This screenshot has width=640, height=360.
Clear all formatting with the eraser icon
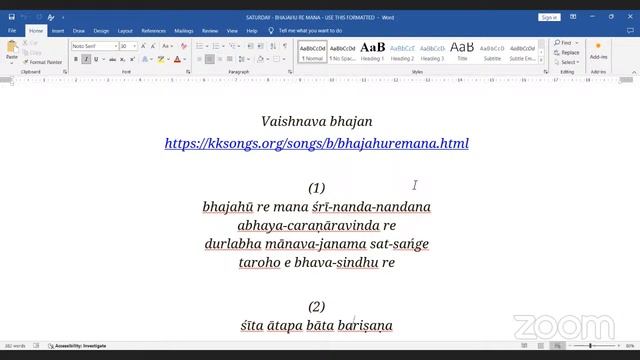(184, 46)
